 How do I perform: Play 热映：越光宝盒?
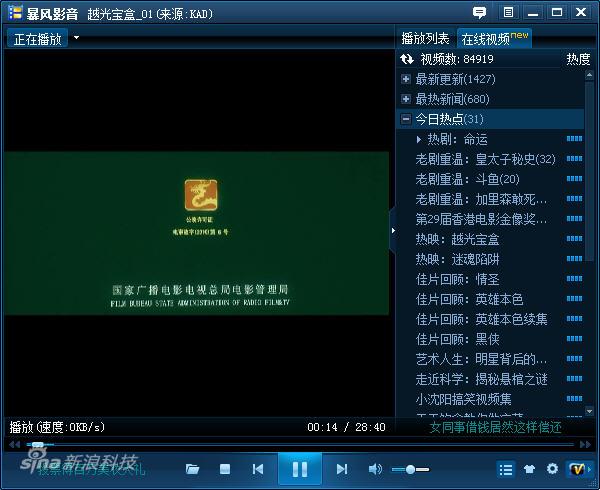[457, 239]
